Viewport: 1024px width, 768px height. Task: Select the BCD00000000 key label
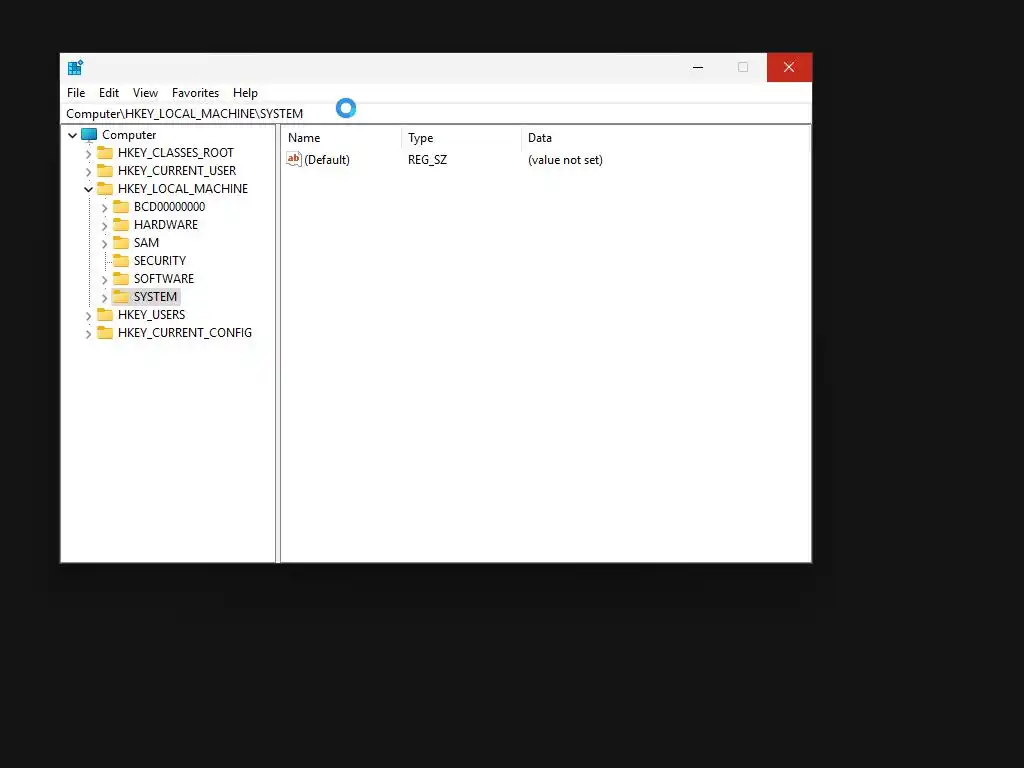(x=169, y=206)
